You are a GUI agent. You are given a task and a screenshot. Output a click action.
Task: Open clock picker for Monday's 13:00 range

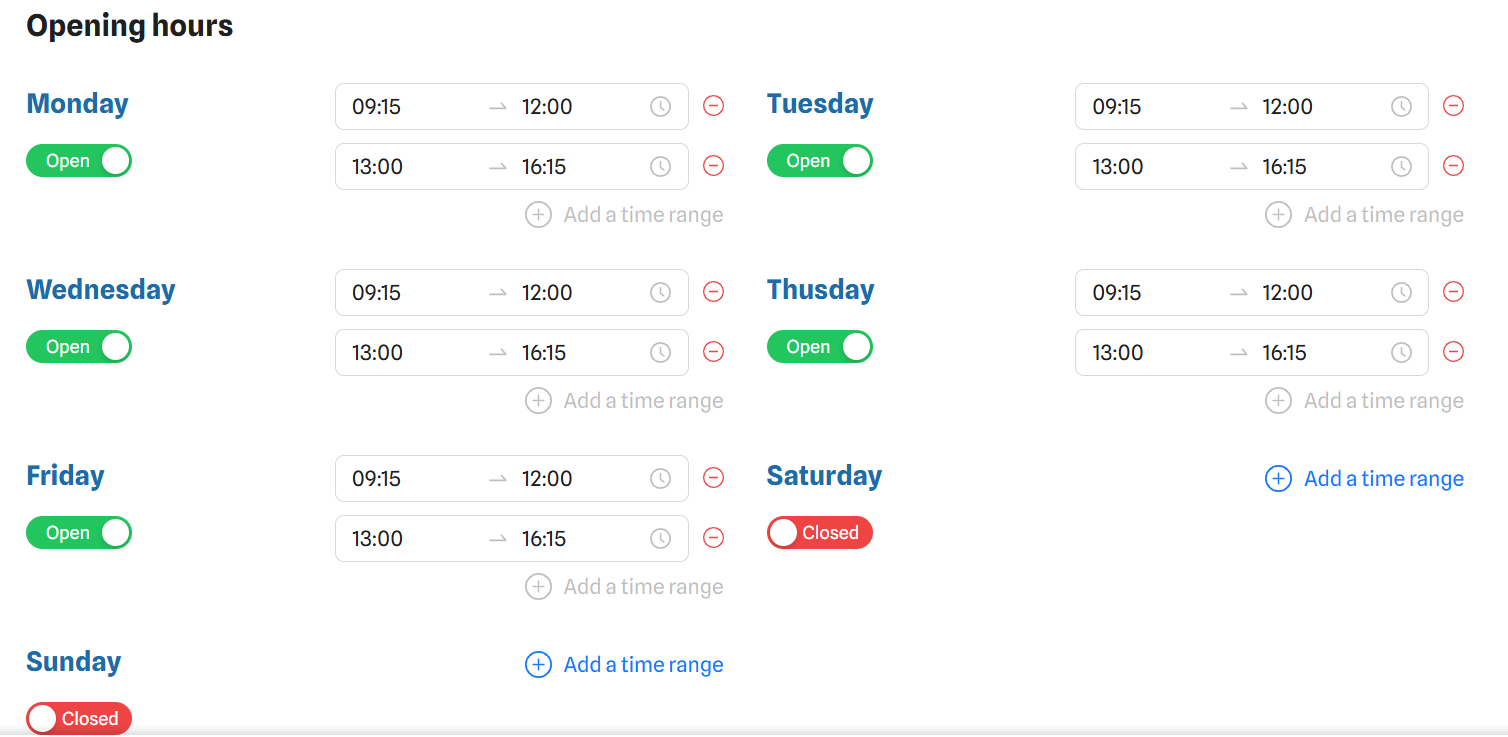[x=660, y=166]
